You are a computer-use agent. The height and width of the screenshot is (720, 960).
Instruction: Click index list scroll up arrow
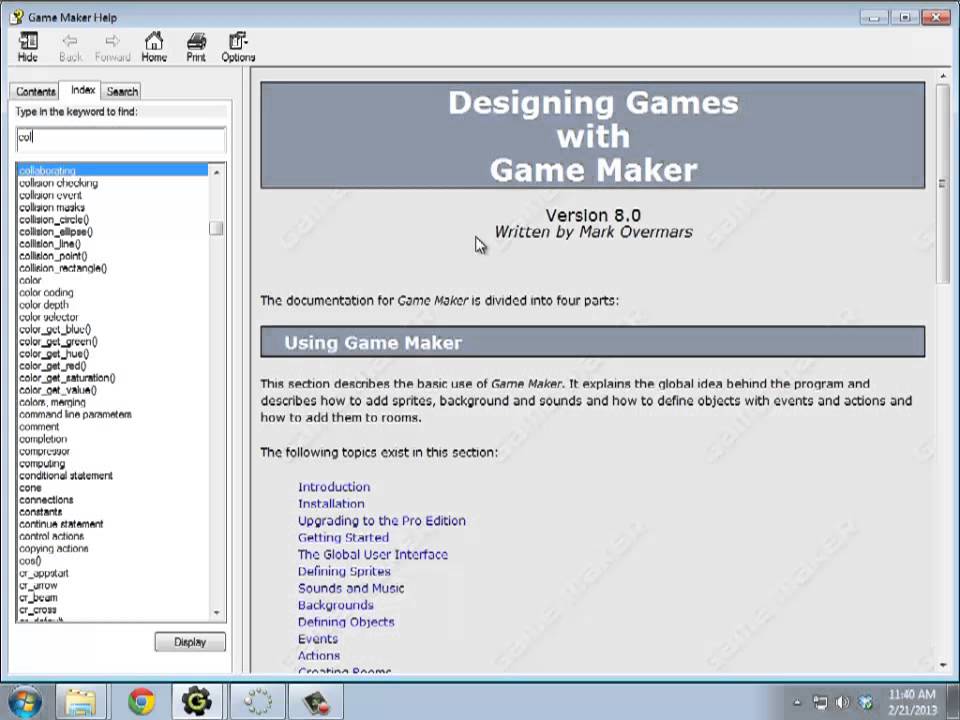[x=216, y=172]
